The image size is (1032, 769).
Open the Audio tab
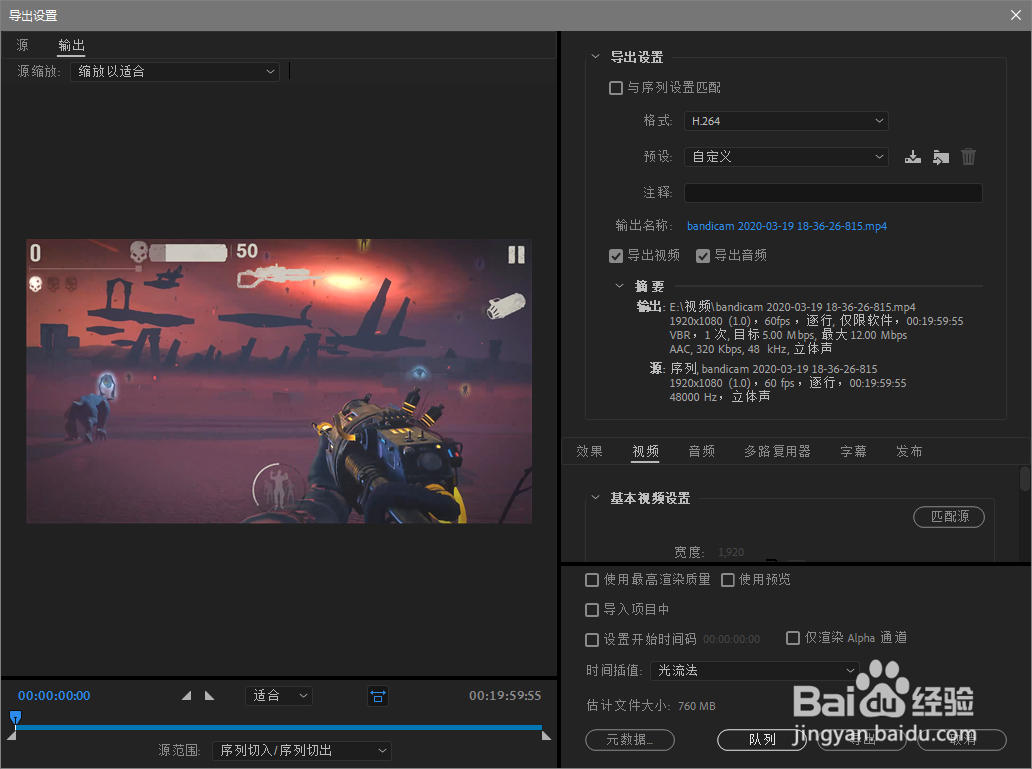pos(702,451)
